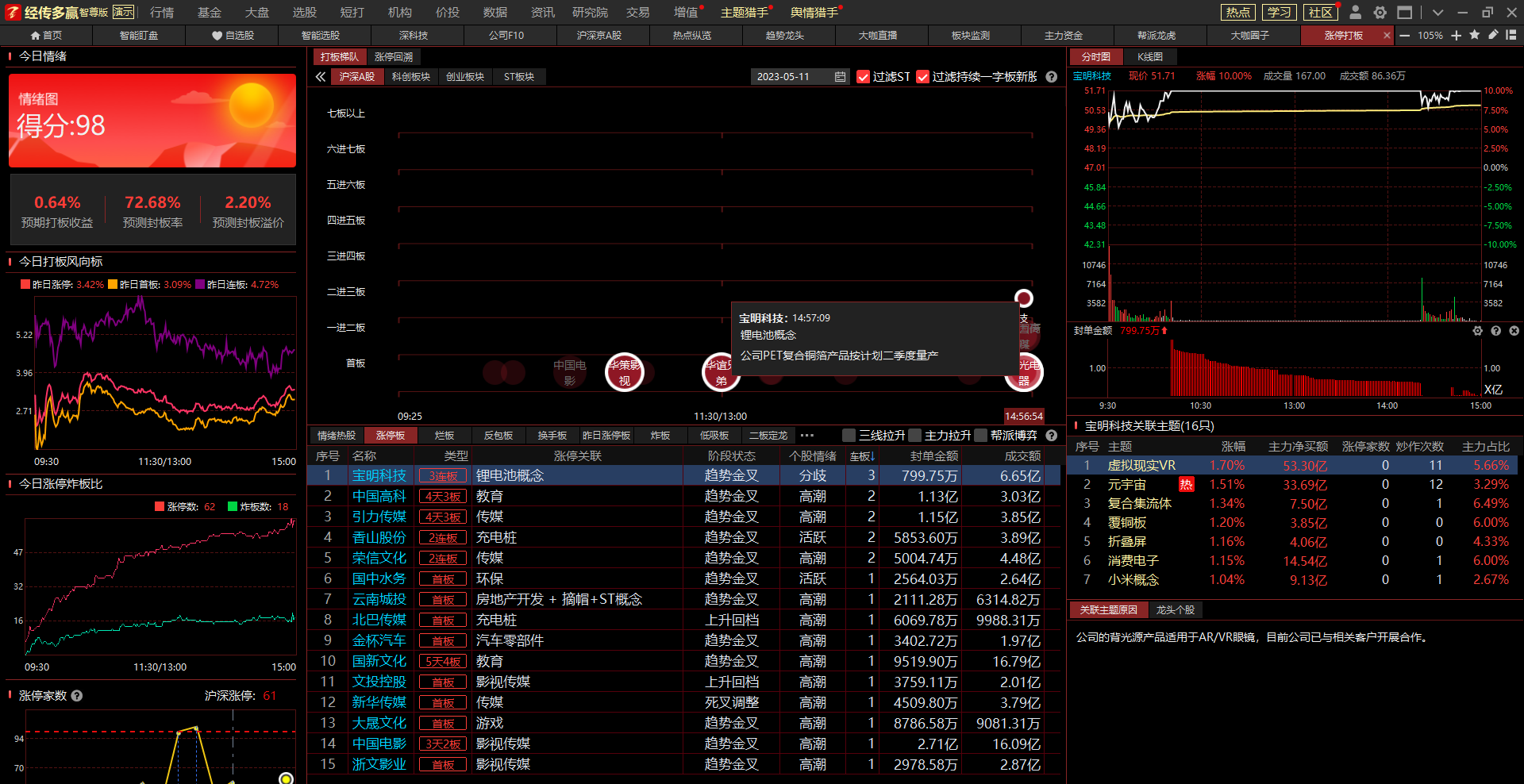Select the 华策影视 bubble on chart
The width and height of the screenshot is (1524, 784).
(x=625, y=372)
